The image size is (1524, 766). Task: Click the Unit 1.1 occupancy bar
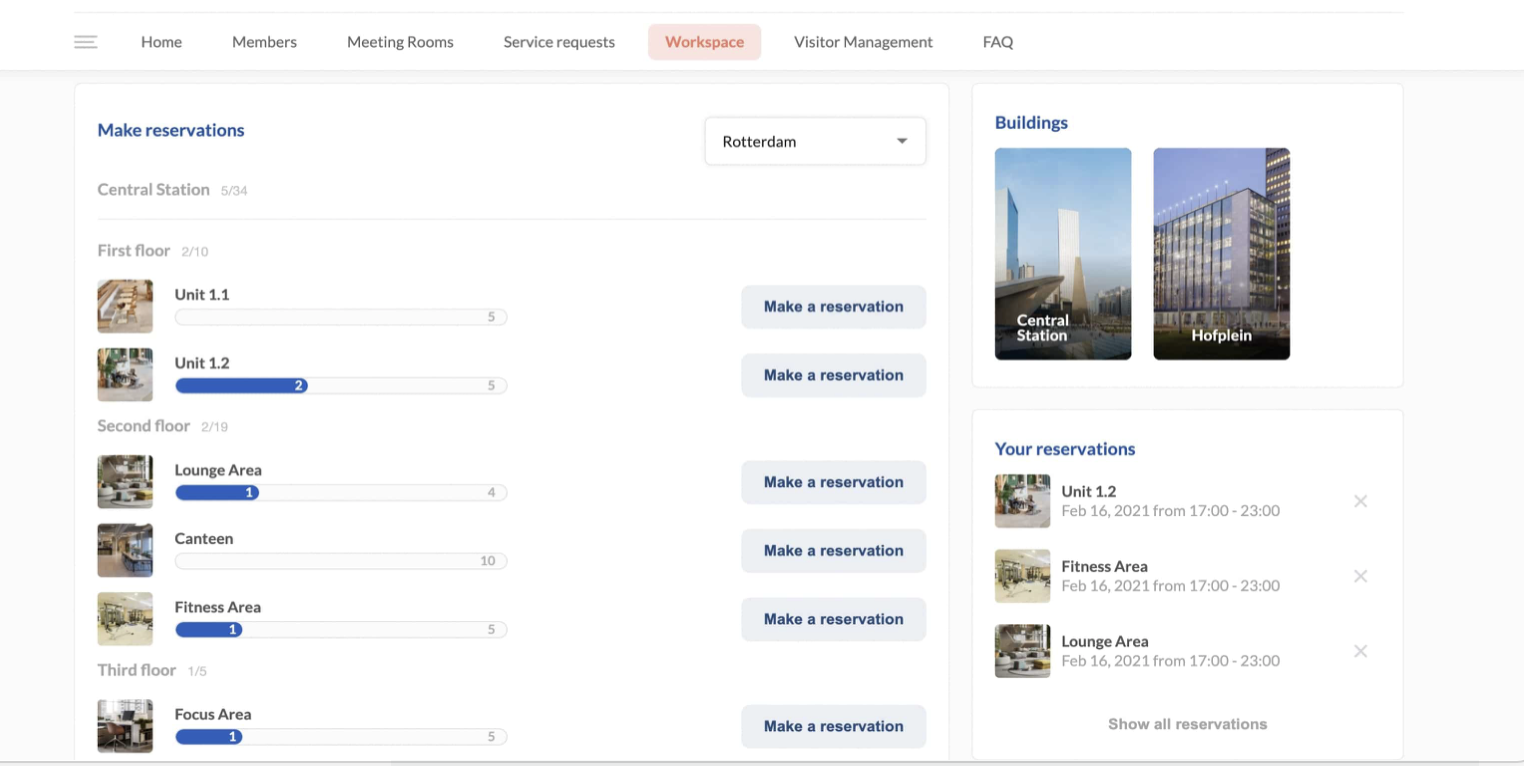(341, 317)
